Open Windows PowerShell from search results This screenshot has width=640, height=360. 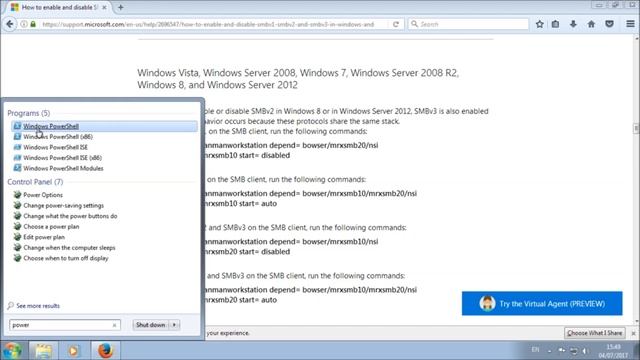(x=104, y=126)
